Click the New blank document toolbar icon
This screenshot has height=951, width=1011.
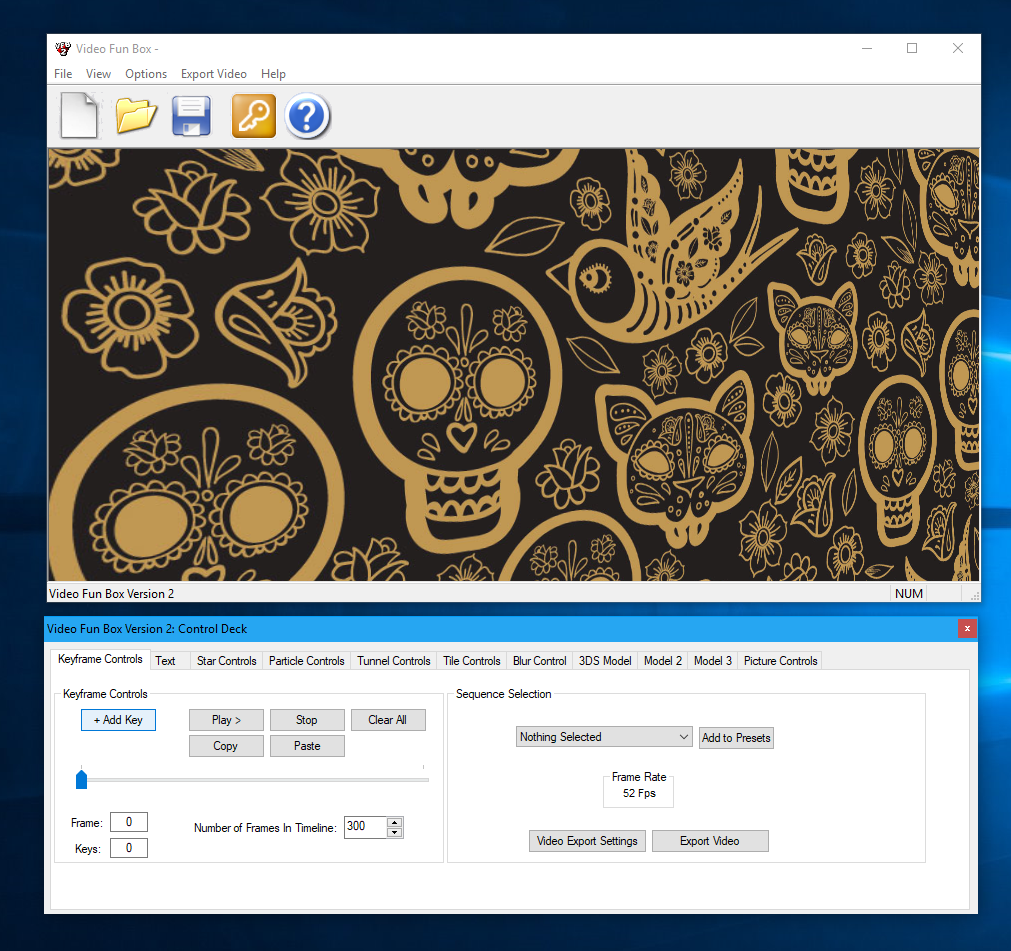[x=79, y=115]
